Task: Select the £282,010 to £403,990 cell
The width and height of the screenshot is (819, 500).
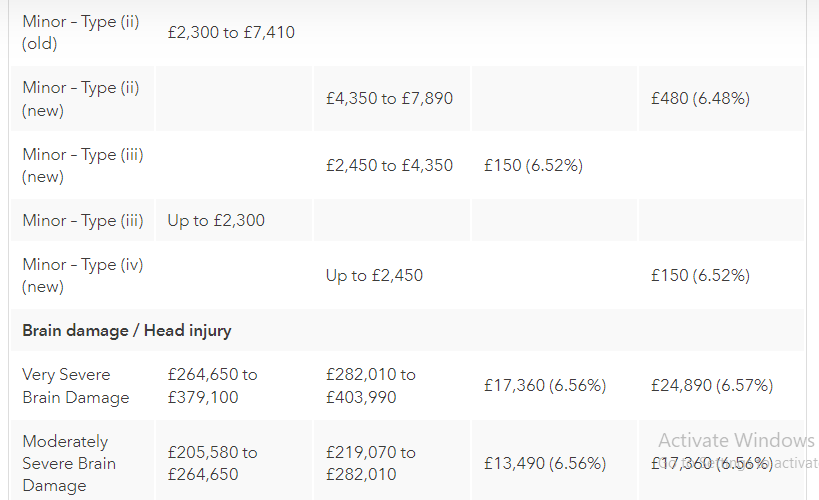Action: 370,386
